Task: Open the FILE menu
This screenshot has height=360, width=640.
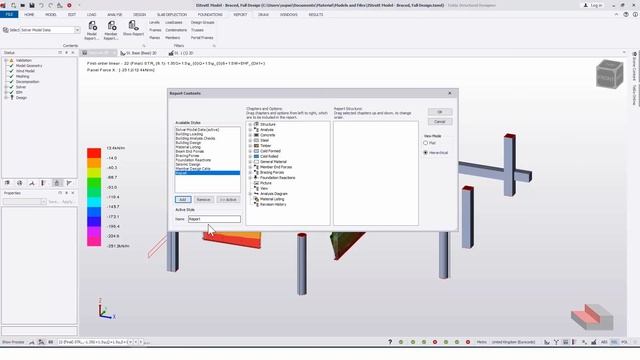Action: point(9,14)
